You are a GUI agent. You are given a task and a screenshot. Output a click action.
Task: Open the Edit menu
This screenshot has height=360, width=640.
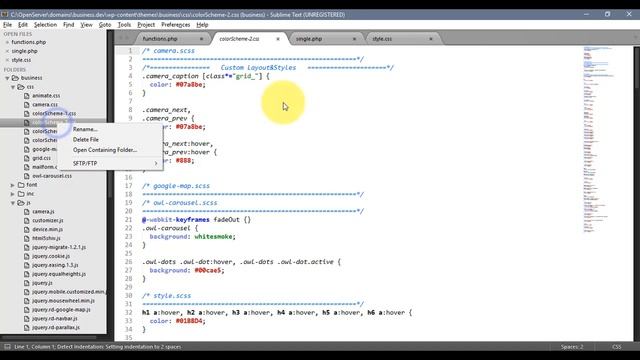(23, 25)
